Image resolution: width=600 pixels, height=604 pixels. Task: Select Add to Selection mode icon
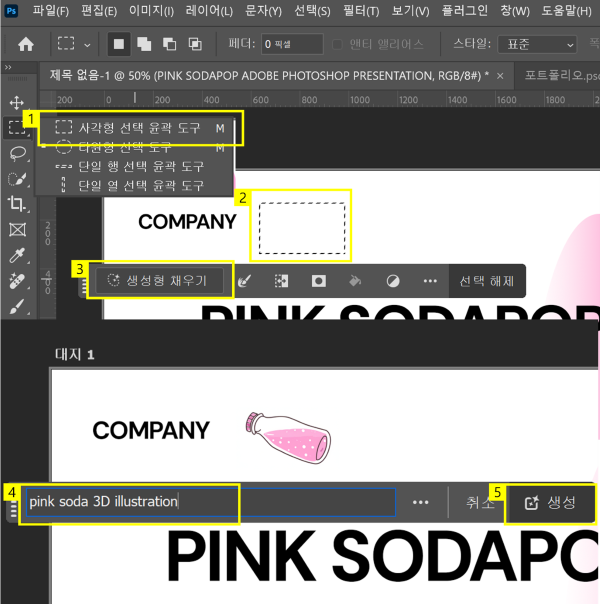(144, 44)
